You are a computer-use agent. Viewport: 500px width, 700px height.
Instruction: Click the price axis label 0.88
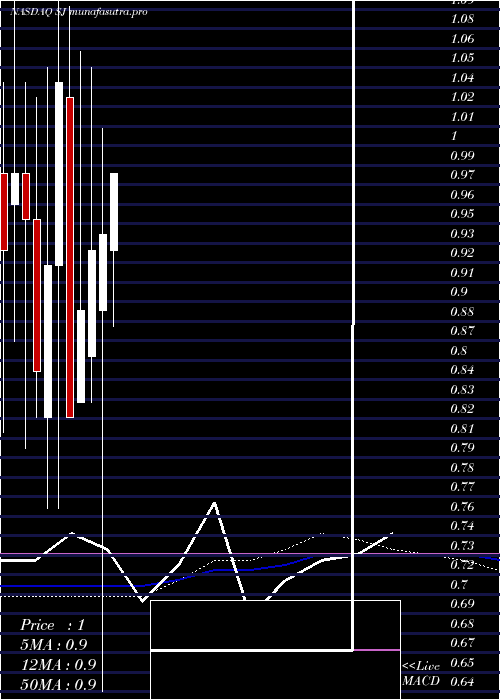(x=462, y=311)
